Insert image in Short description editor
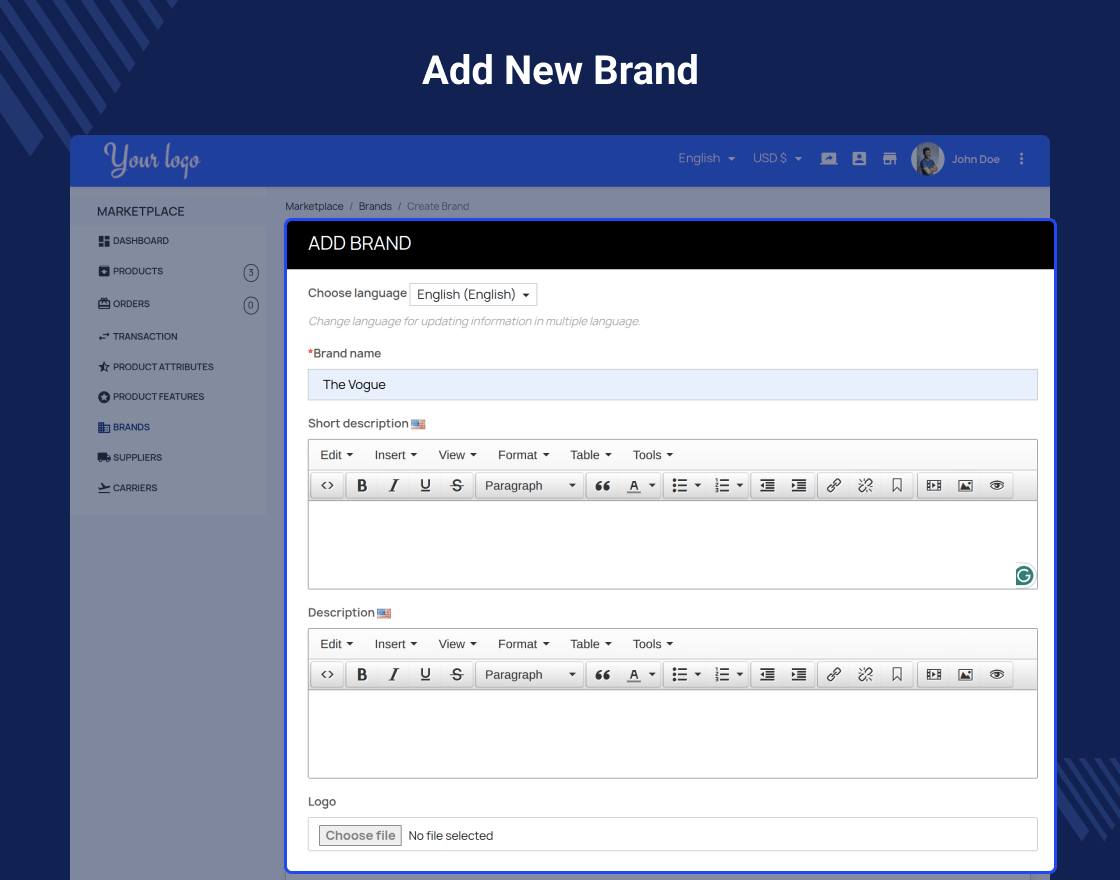 (x=965, y=486)
